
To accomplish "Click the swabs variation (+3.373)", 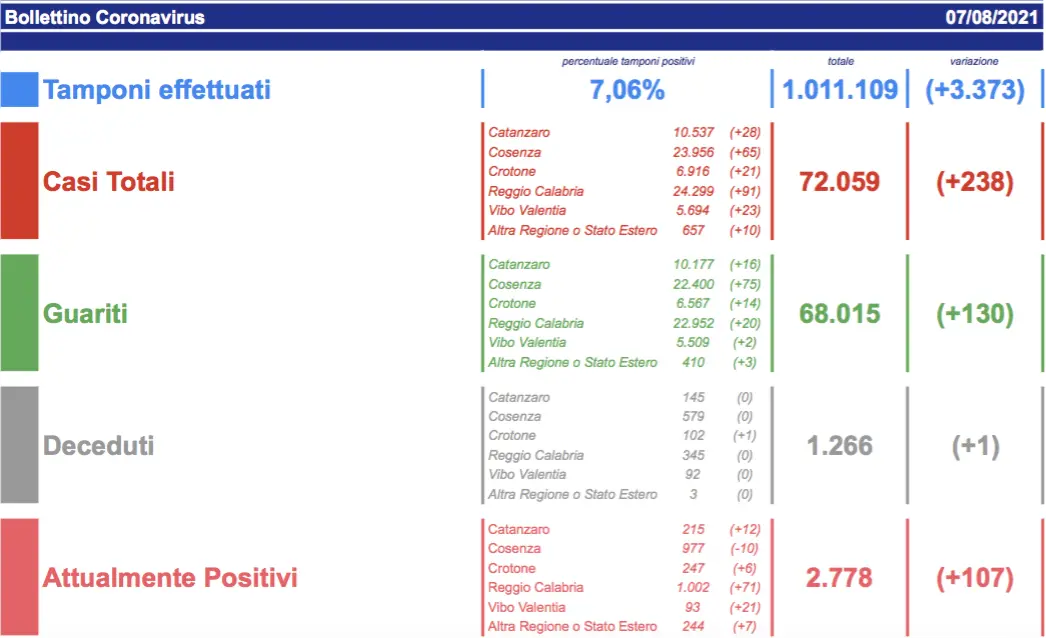I will pos(974,91).
